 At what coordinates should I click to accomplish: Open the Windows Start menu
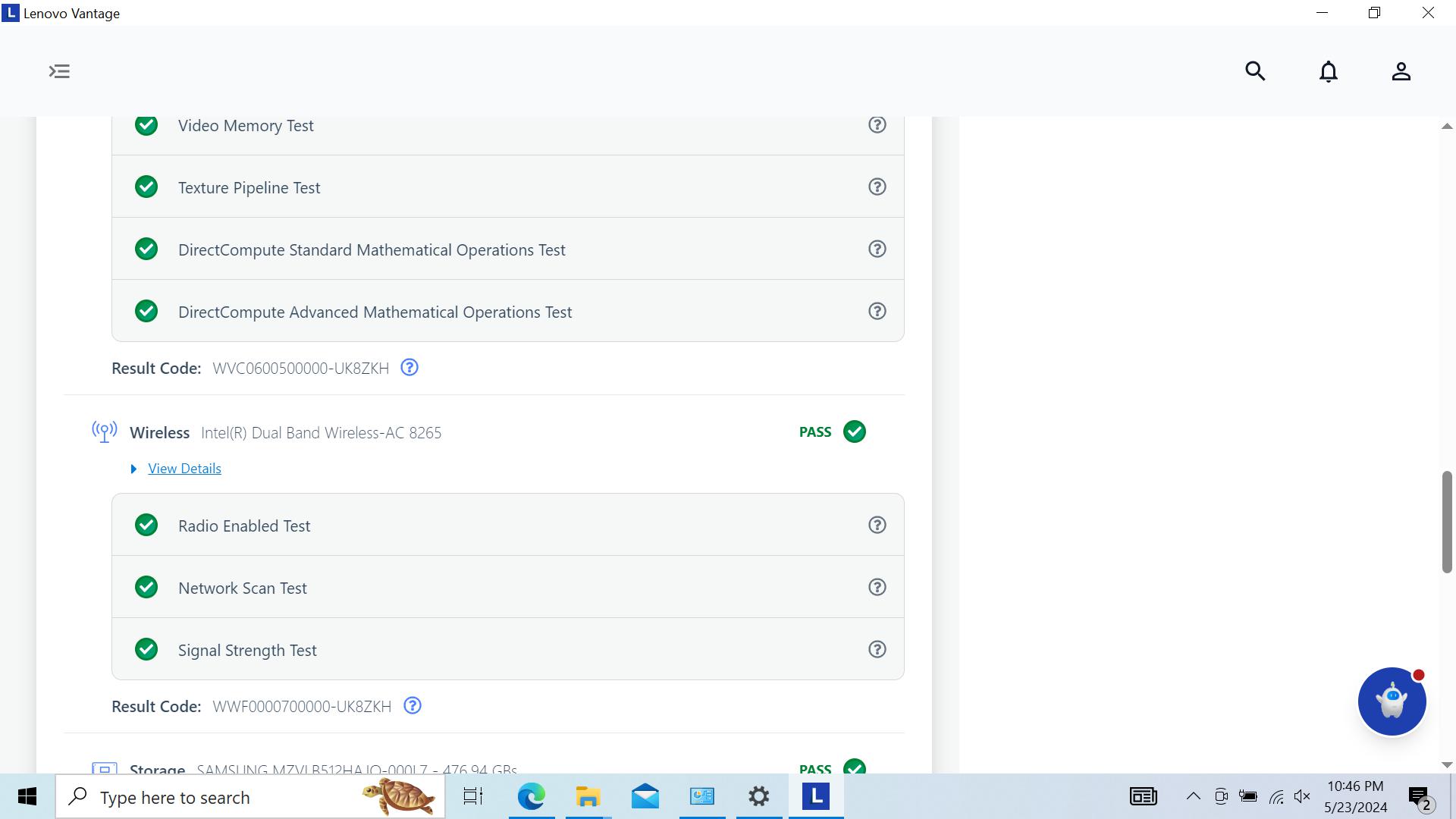(x=27, y=797)
